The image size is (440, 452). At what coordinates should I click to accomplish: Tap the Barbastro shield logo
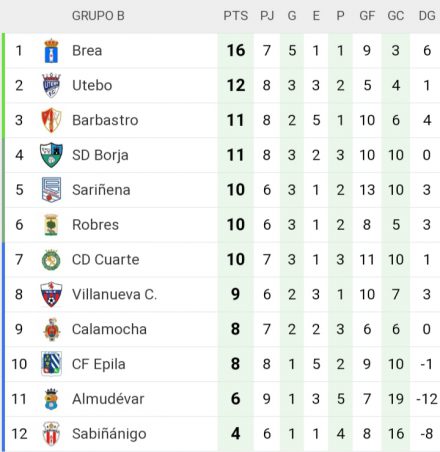[51, 120]
